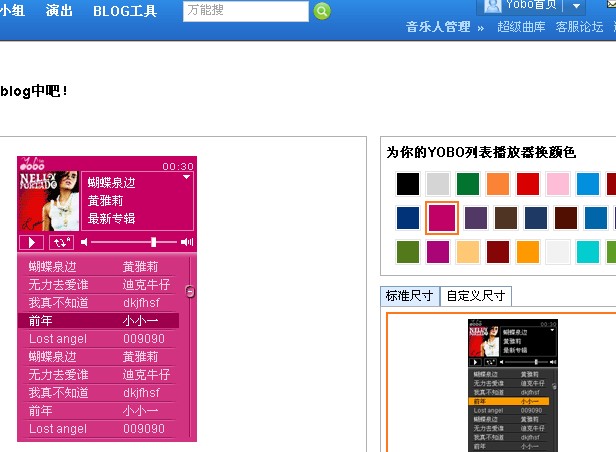616x452 pixels.
Task: Switch to the 标准尺寸 tab
Action: click(x=410, y=296)
